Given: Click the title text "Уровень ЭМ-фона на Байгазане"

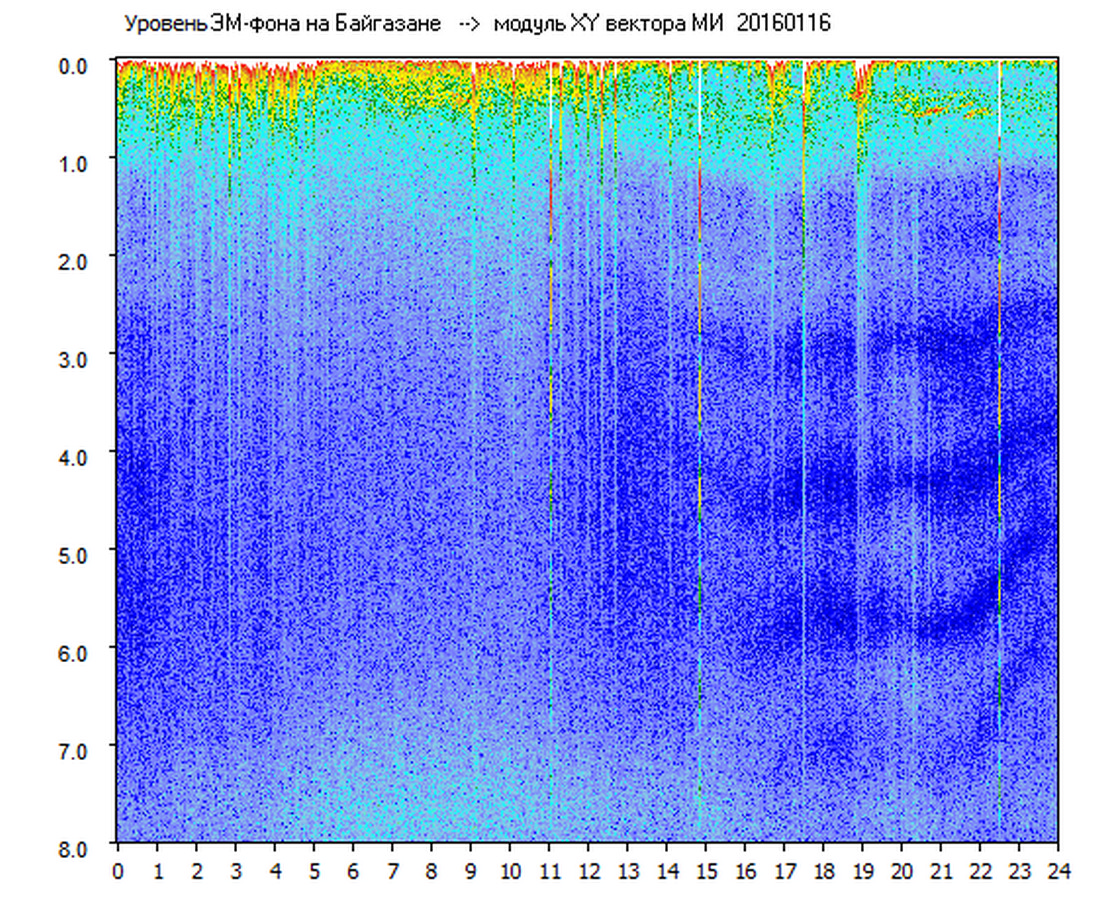Looking at the screenshot, I should [282, 24].
